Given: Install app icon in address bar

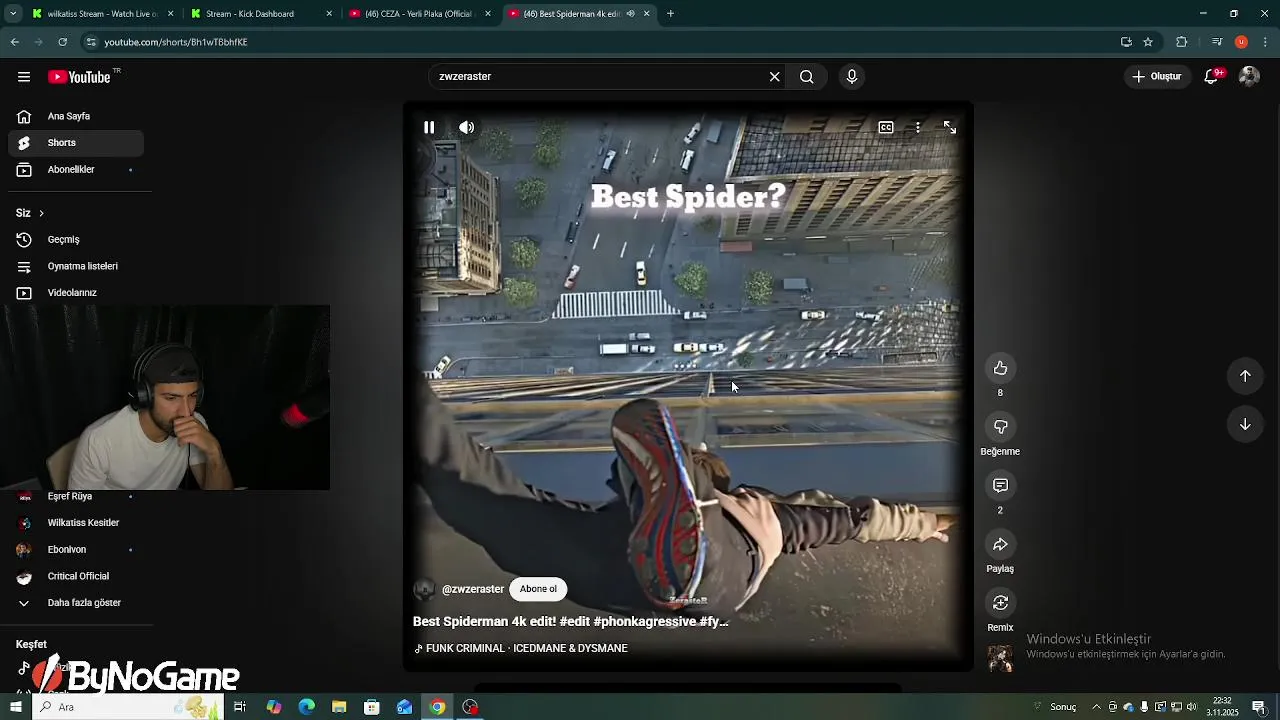Looking at the screenshot, I should (x=1126, y=42).
